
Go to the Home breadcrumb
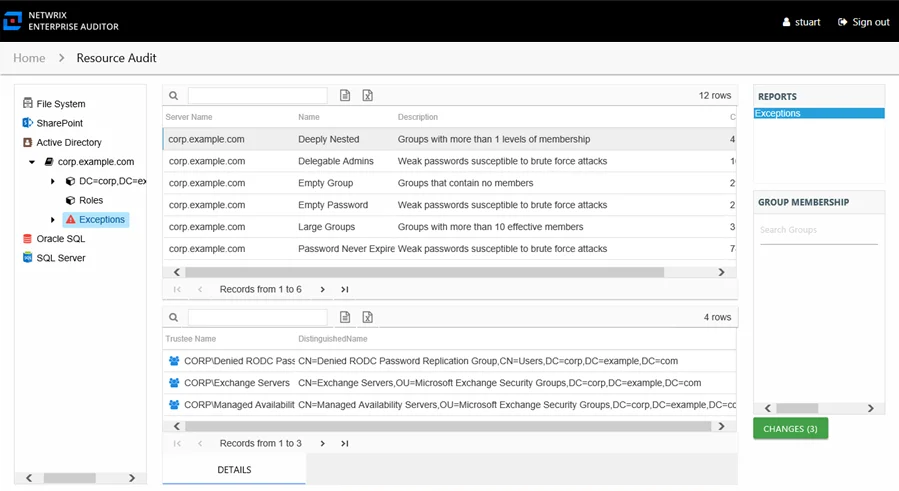coord(29,58)
